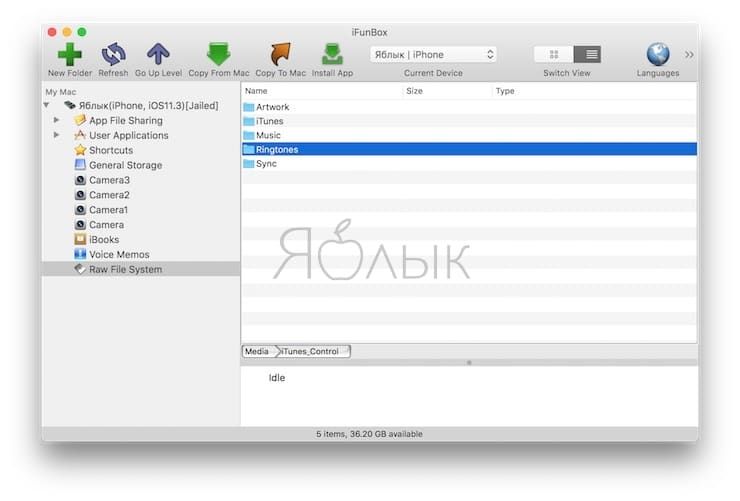
Task: Click the pane splitter handle above Idle
Action: click(469, 363)
